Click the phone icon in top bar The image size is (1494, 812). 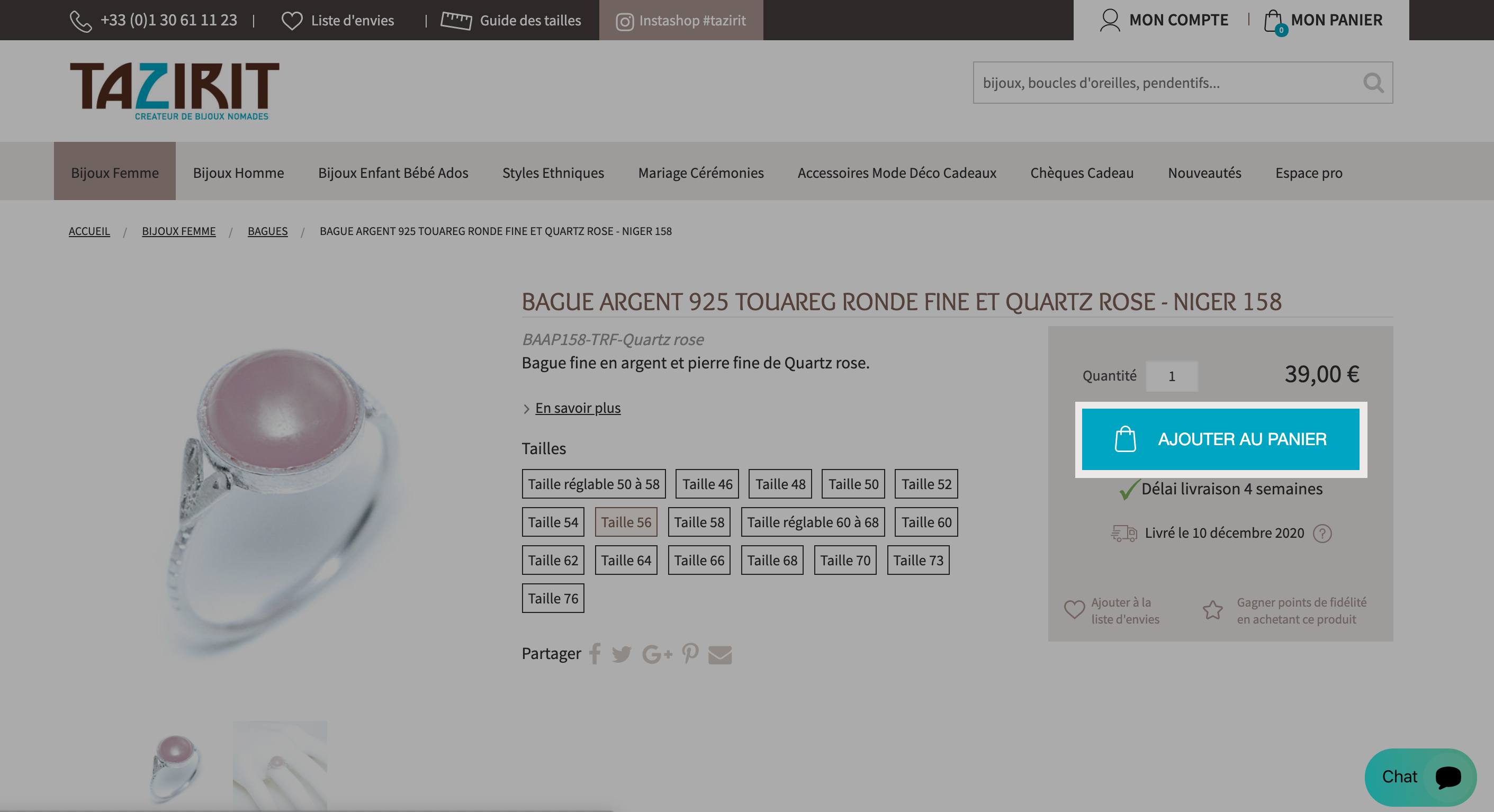80,21
